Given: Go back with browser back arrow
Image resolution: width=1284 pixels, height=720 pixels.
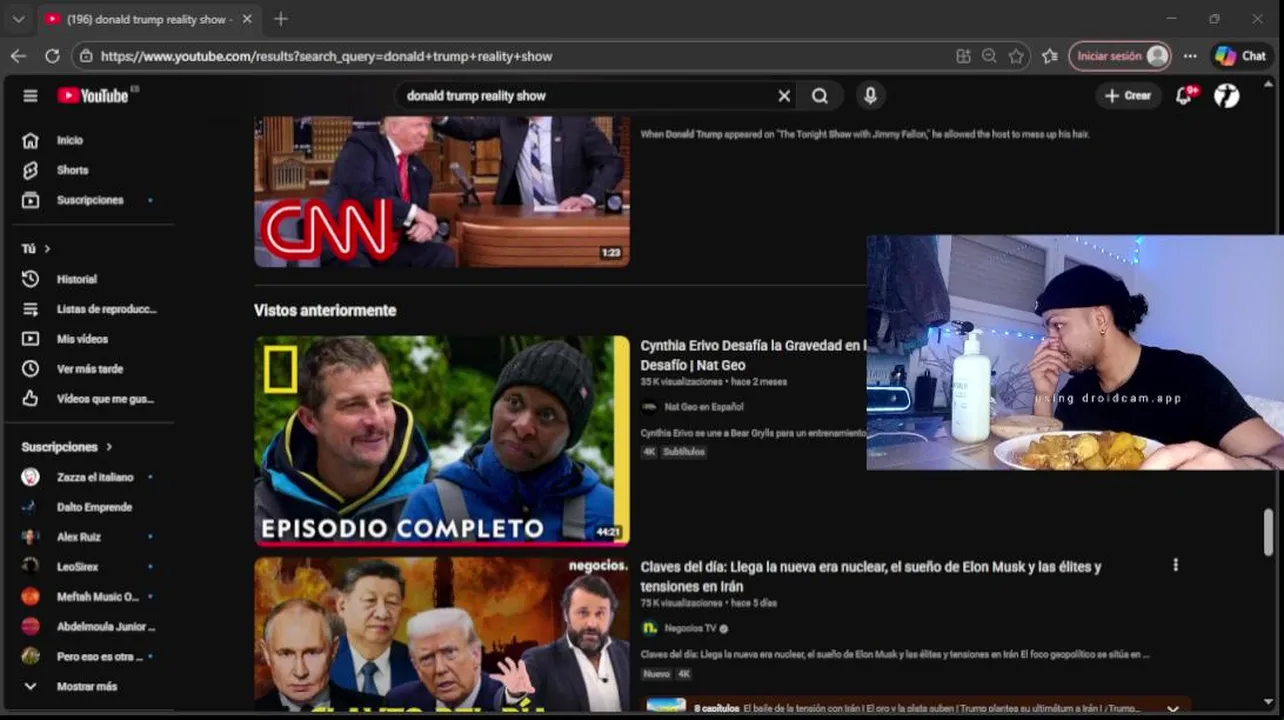Looking at the screenshot, I should tap(18, 56).
